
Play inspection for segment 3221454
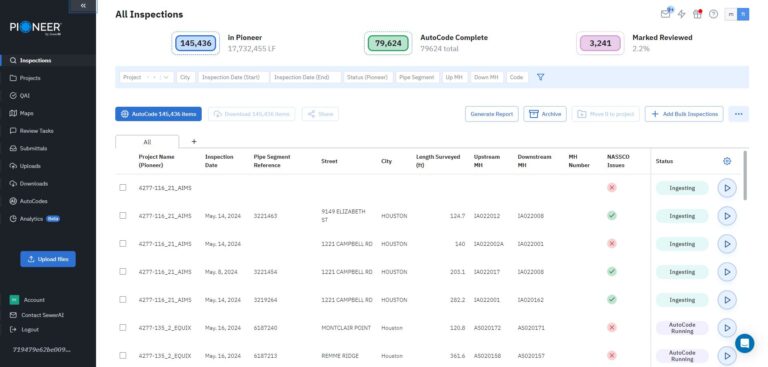tap(727, 272)
